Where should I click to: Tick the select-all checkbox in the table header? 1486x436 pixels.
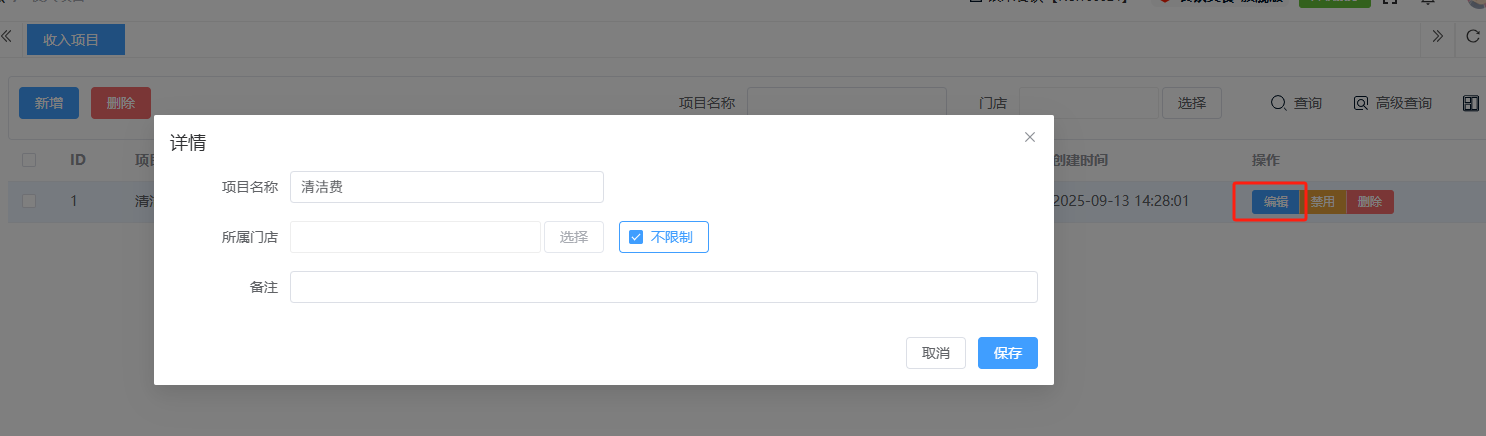pos(29,160)
